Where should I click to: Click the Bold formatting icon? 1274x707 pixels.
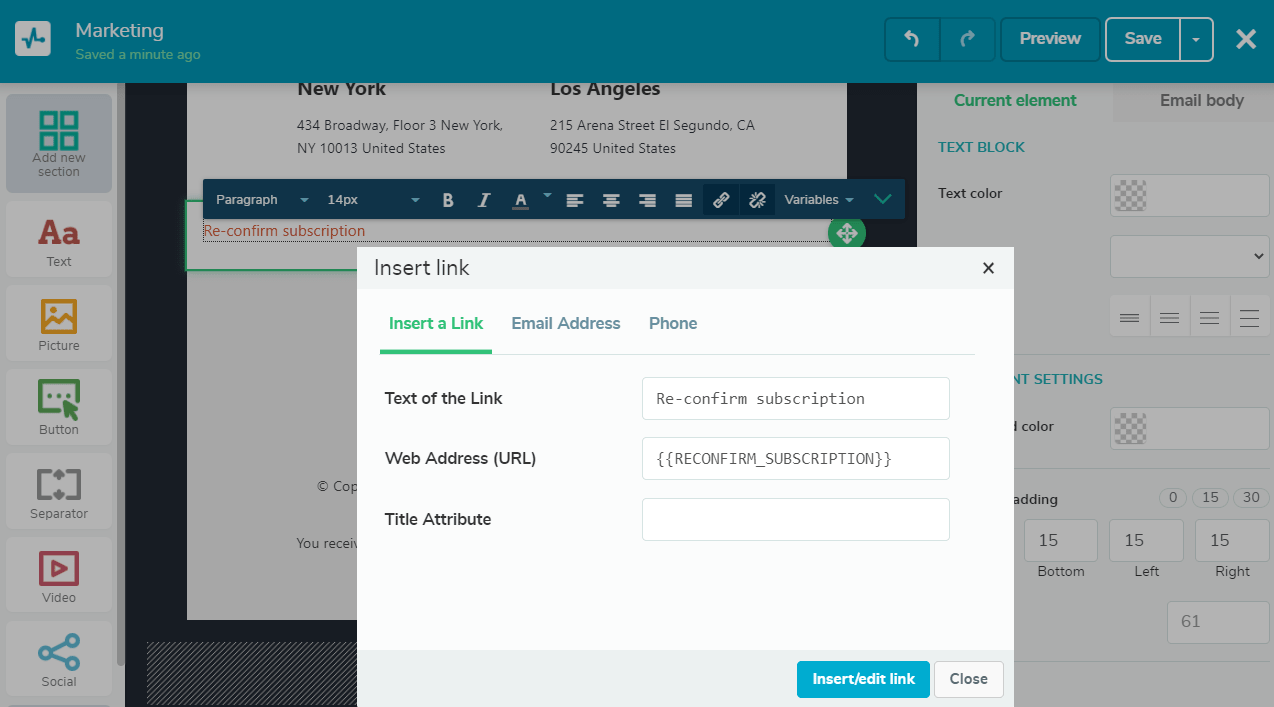click(x=448, y=200)
